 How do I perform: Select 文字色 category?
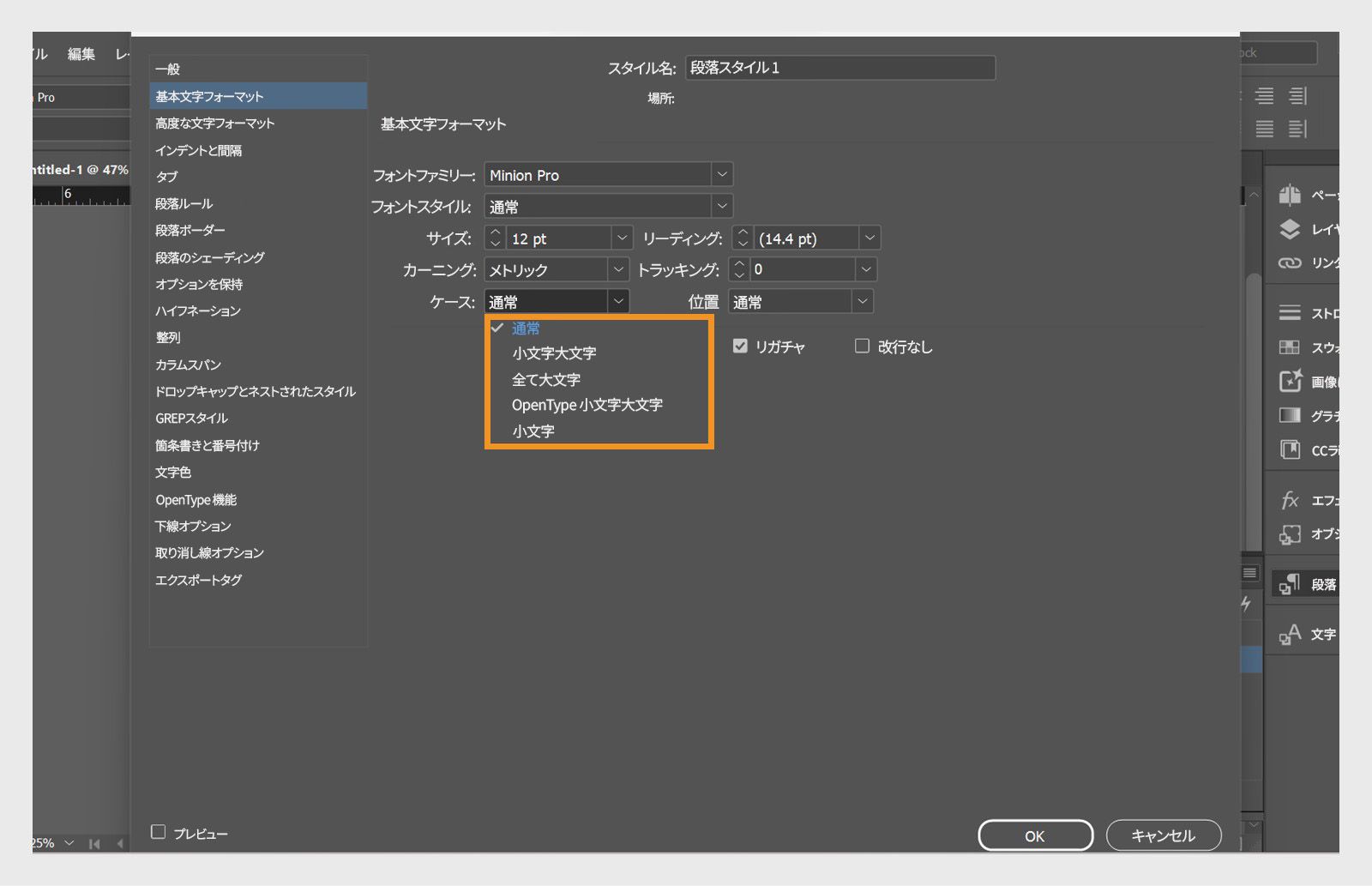click(258, 472)
